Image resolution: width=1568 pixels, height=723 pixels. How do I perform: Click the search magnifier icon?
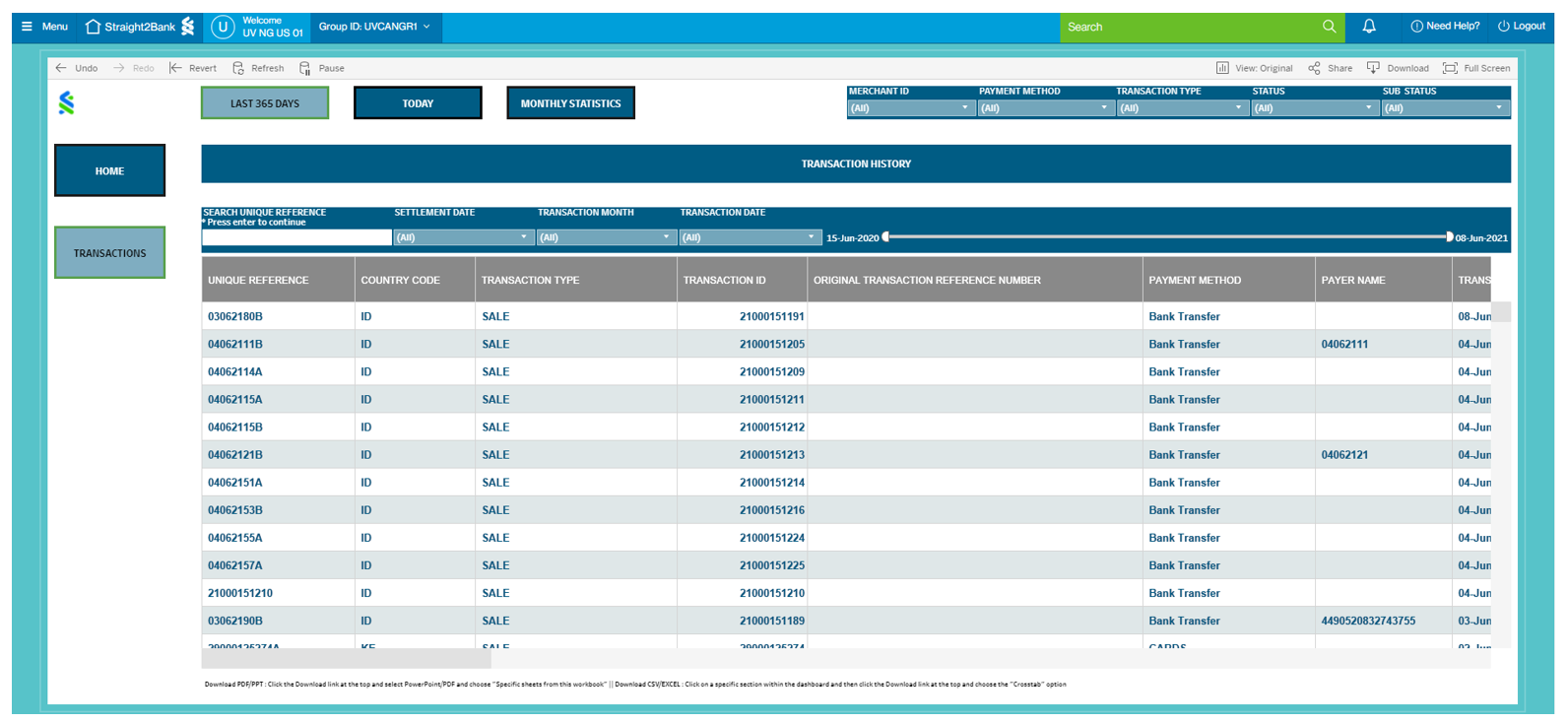click(x=1329, y=27)
